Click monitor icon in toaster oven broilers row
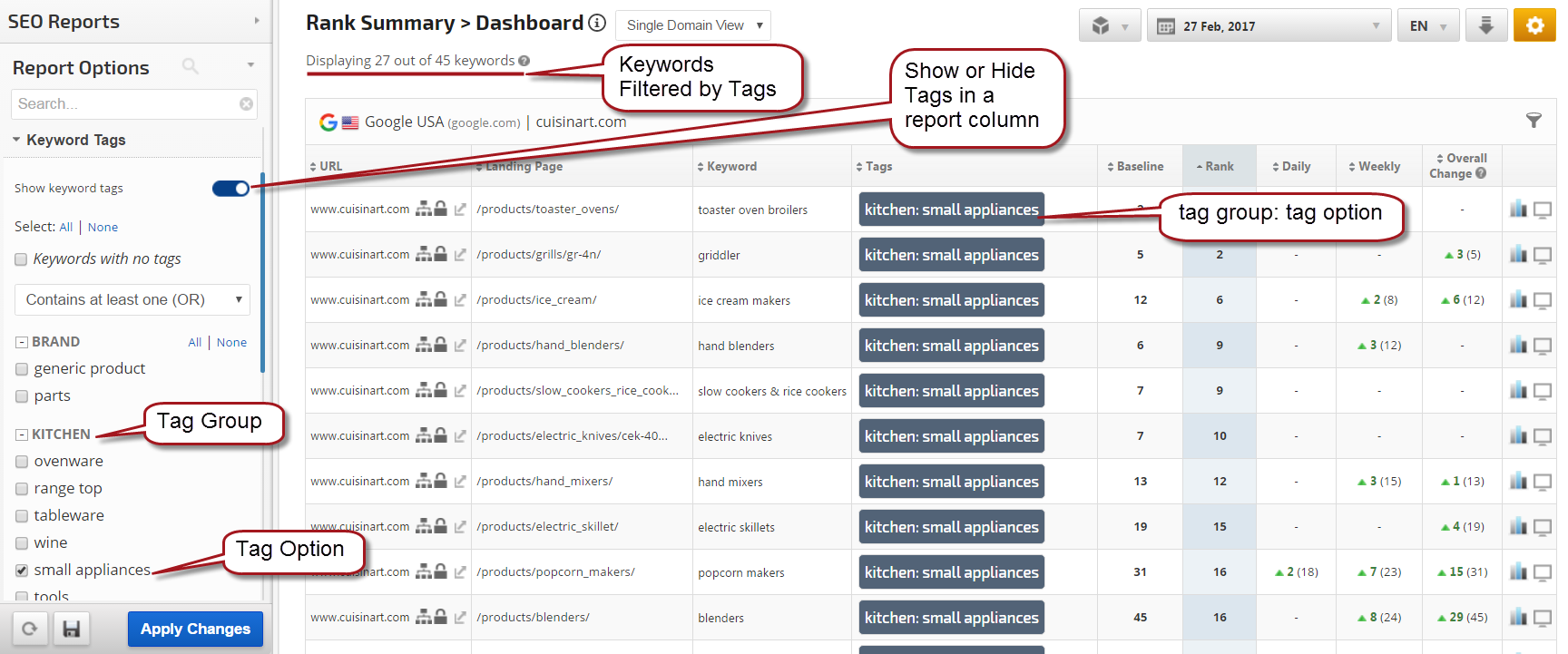Screen dimensions: 1568x654 point(1543,210)
